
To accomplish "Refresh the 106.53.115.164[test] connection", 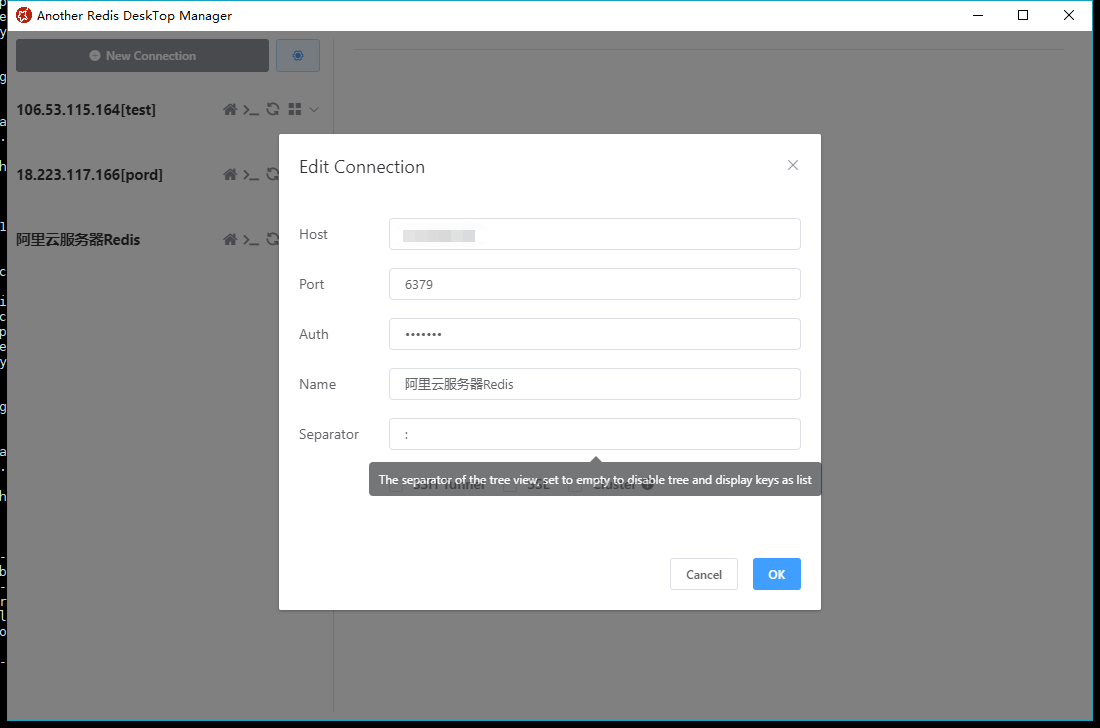I will [x=273, y=109].
